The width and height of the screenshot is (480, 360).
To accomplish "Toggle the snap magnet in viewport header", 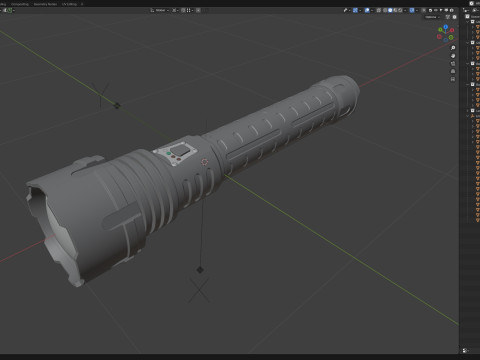I will [183, 10].
